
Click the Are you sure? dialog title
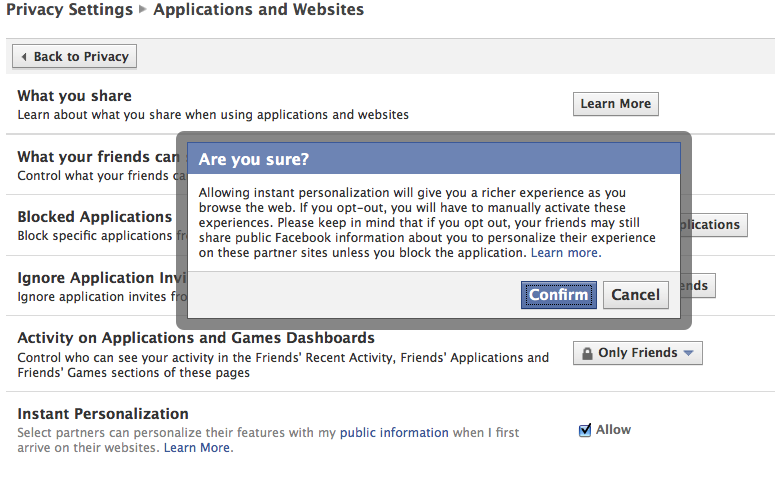(254, 159)
